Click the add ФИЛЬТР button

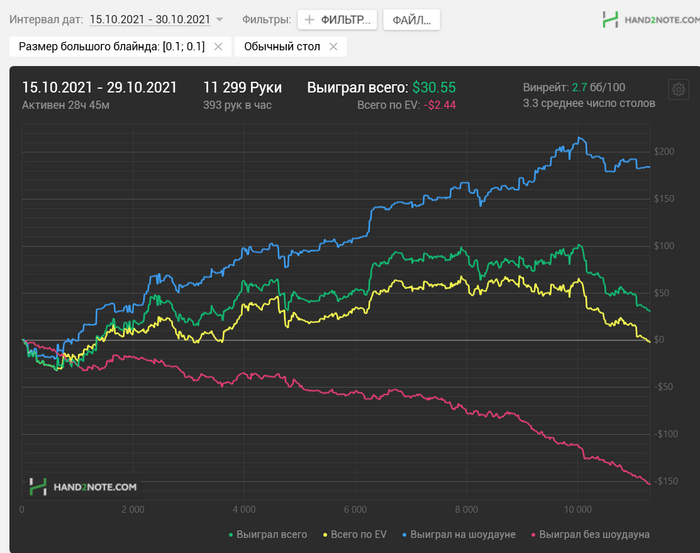(x=337, y=20)
